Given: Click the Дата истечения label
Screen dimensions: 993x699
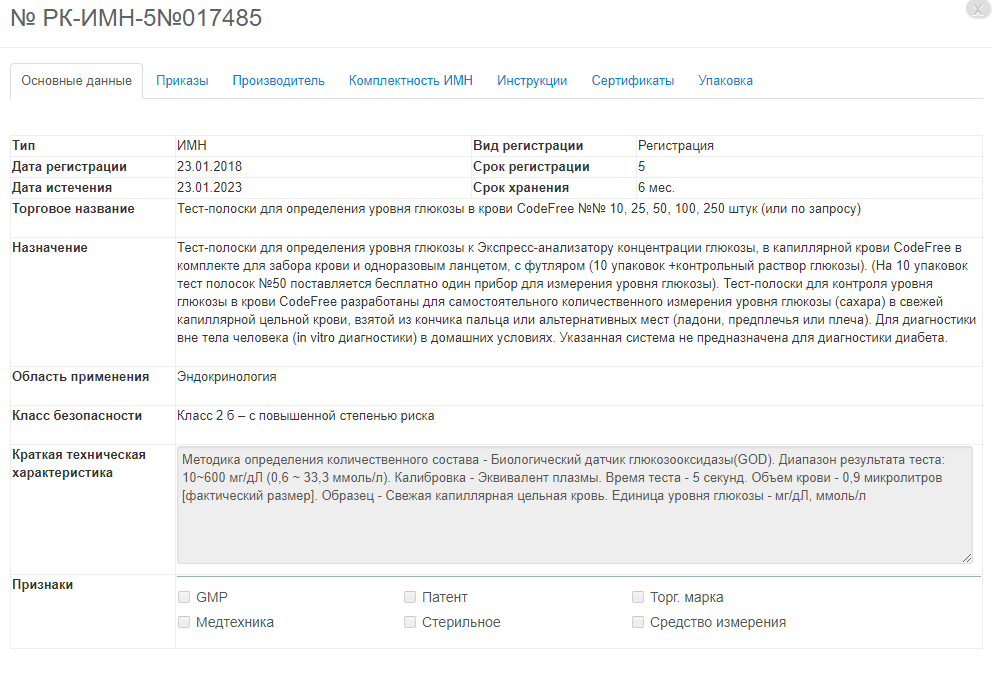Looking at the screenshot, I should [62, 187].
